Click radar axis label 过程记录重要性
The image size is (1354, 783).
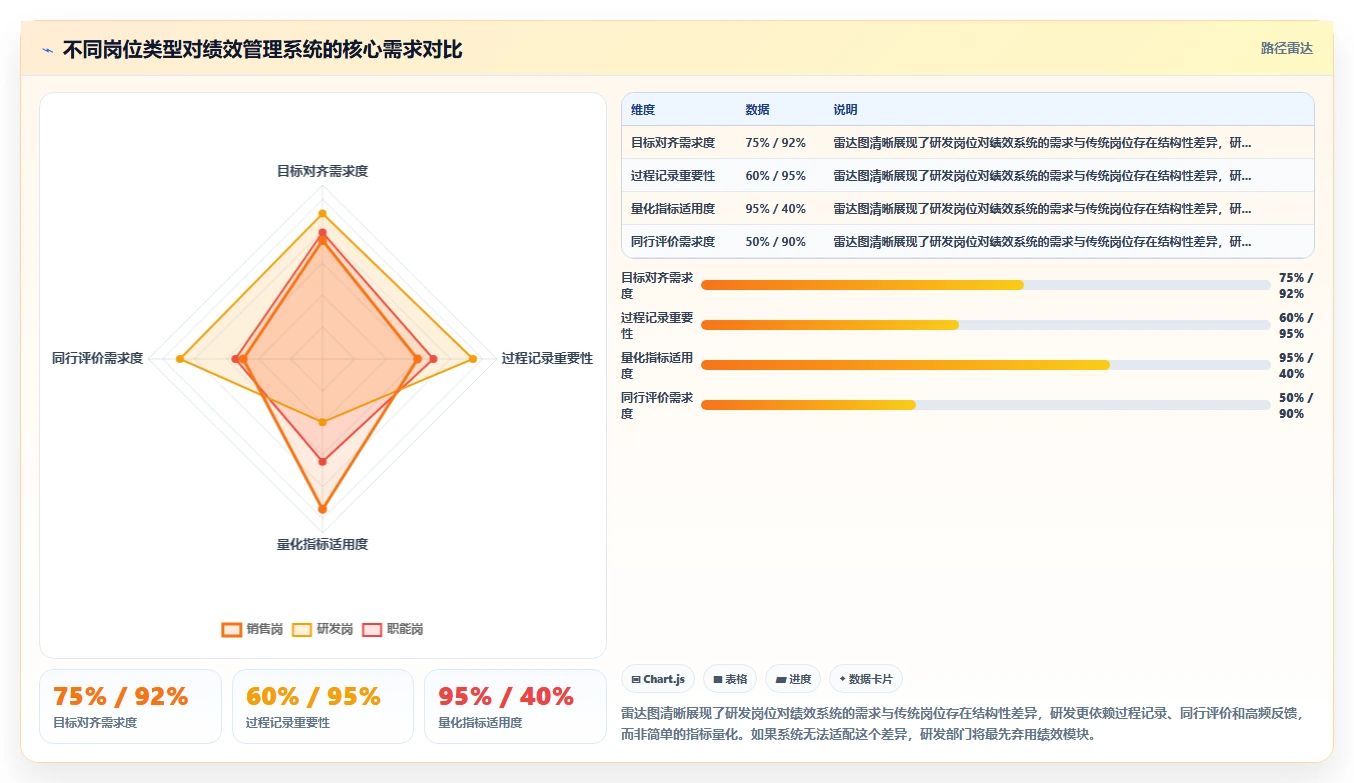[x=547, y=358]
